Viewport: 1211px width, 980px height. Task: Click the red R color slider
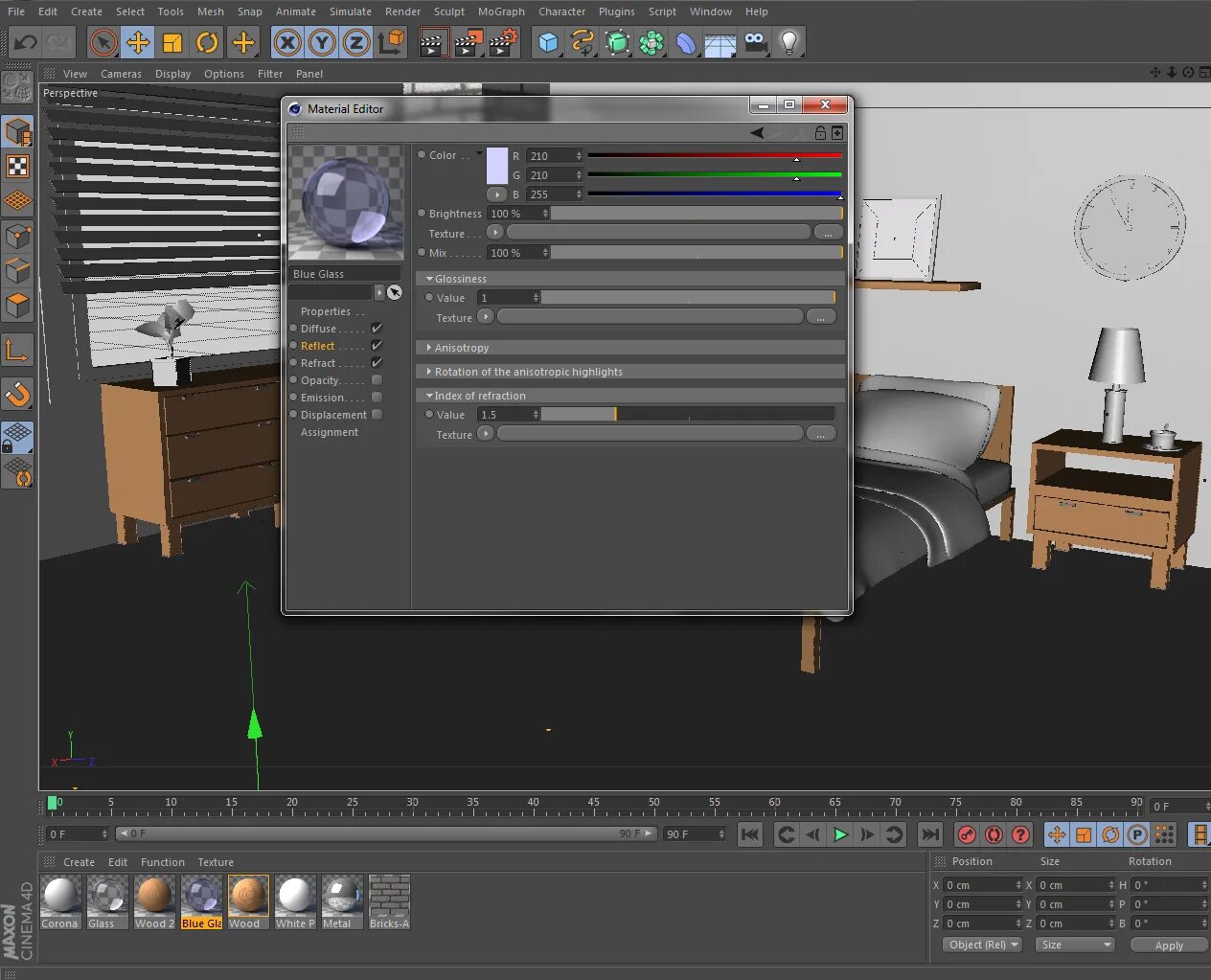click(715, 155)
